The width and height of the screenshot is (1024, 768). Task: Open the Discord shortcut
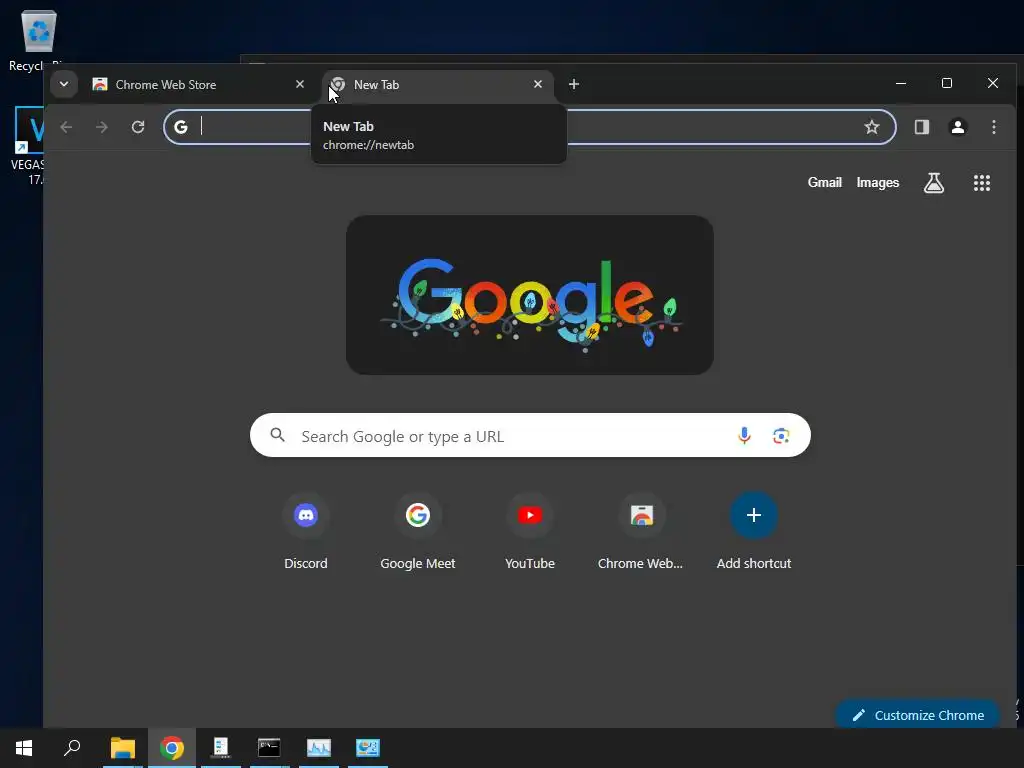[x=306, y=532]
